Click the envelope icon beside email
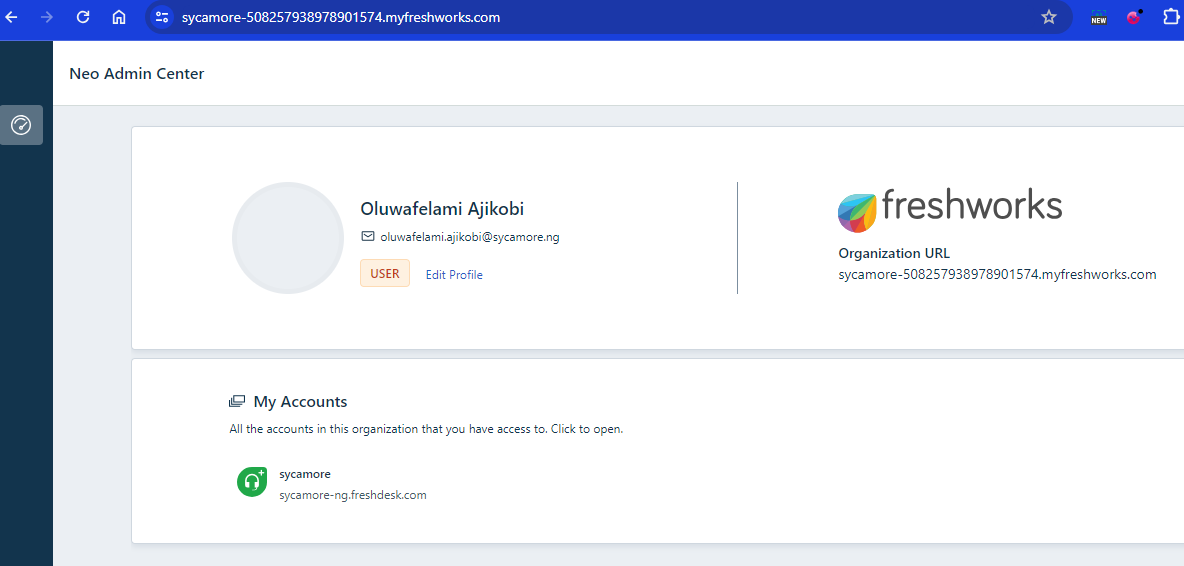 368,236
